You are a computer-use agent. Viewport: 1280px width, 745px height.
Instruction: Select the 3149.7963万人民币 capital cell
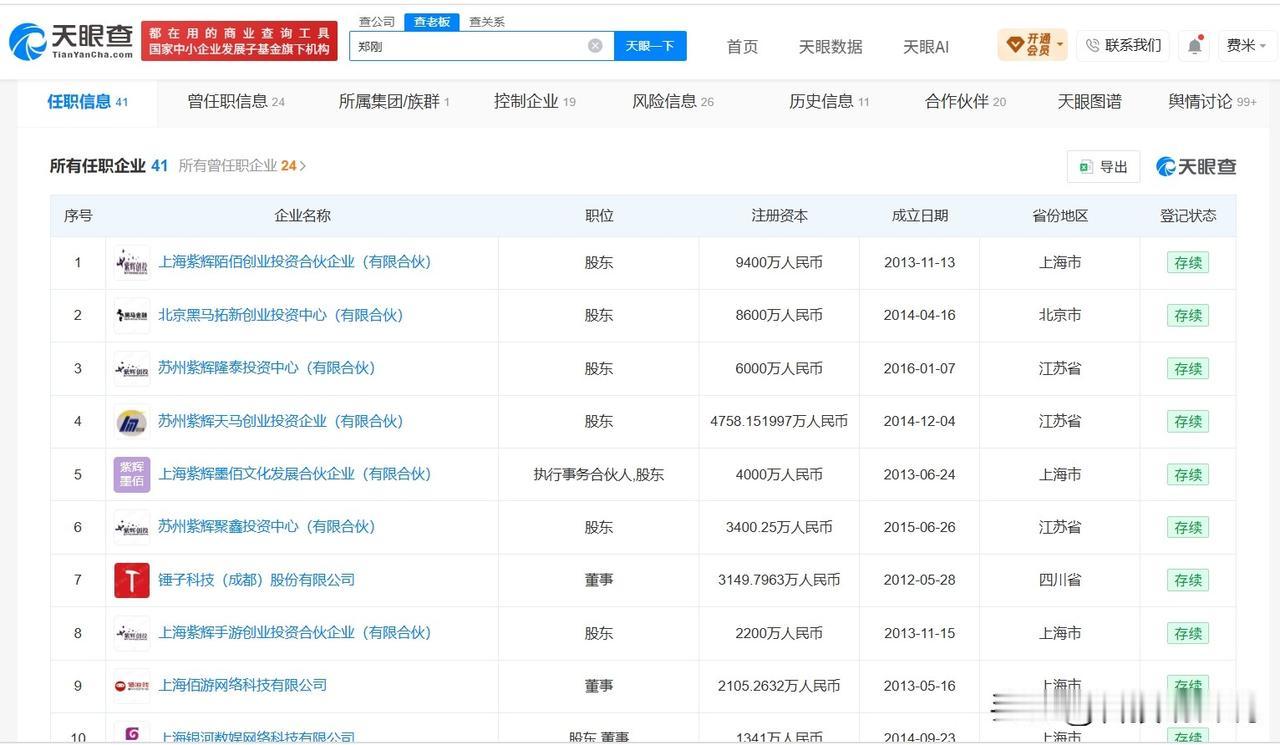pyautogui.click(x=779, y=580)
